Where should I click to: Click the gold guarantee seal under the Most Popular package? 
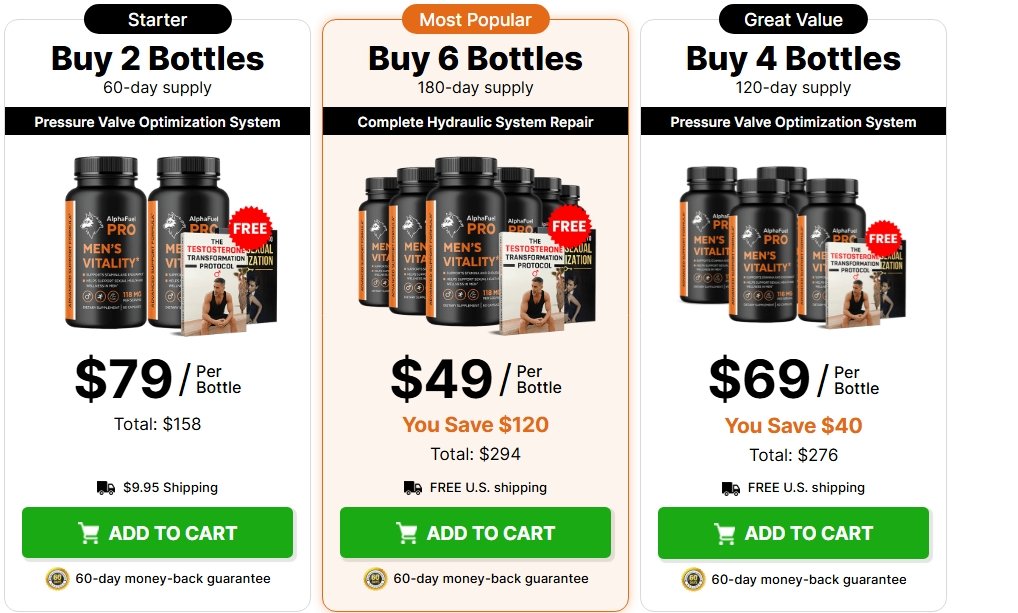point(375,579)
